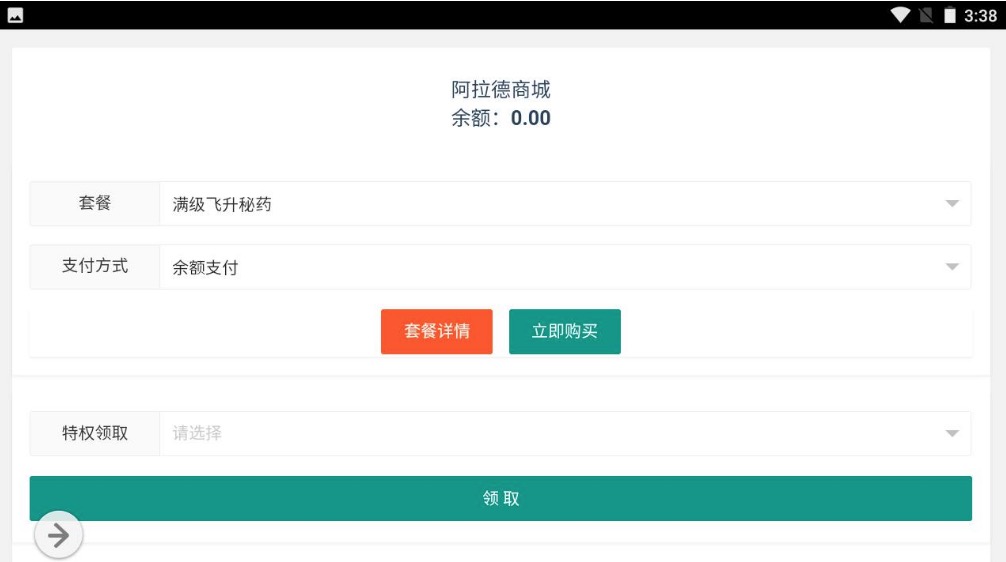This screenshot has width=1006, height=562.
Task: Tap the battery icon in status bar
Action: (950, 15)
